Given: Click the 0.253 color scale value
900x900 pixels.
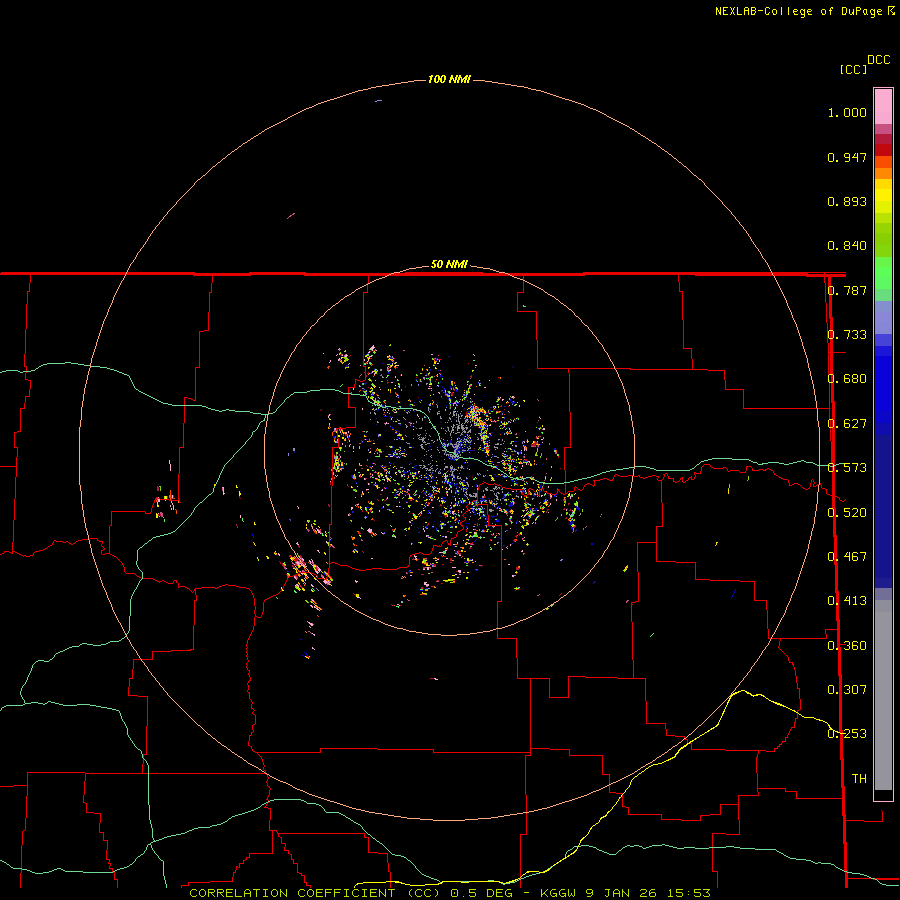Looking at the screenshot, I should [x=847, y=734].
